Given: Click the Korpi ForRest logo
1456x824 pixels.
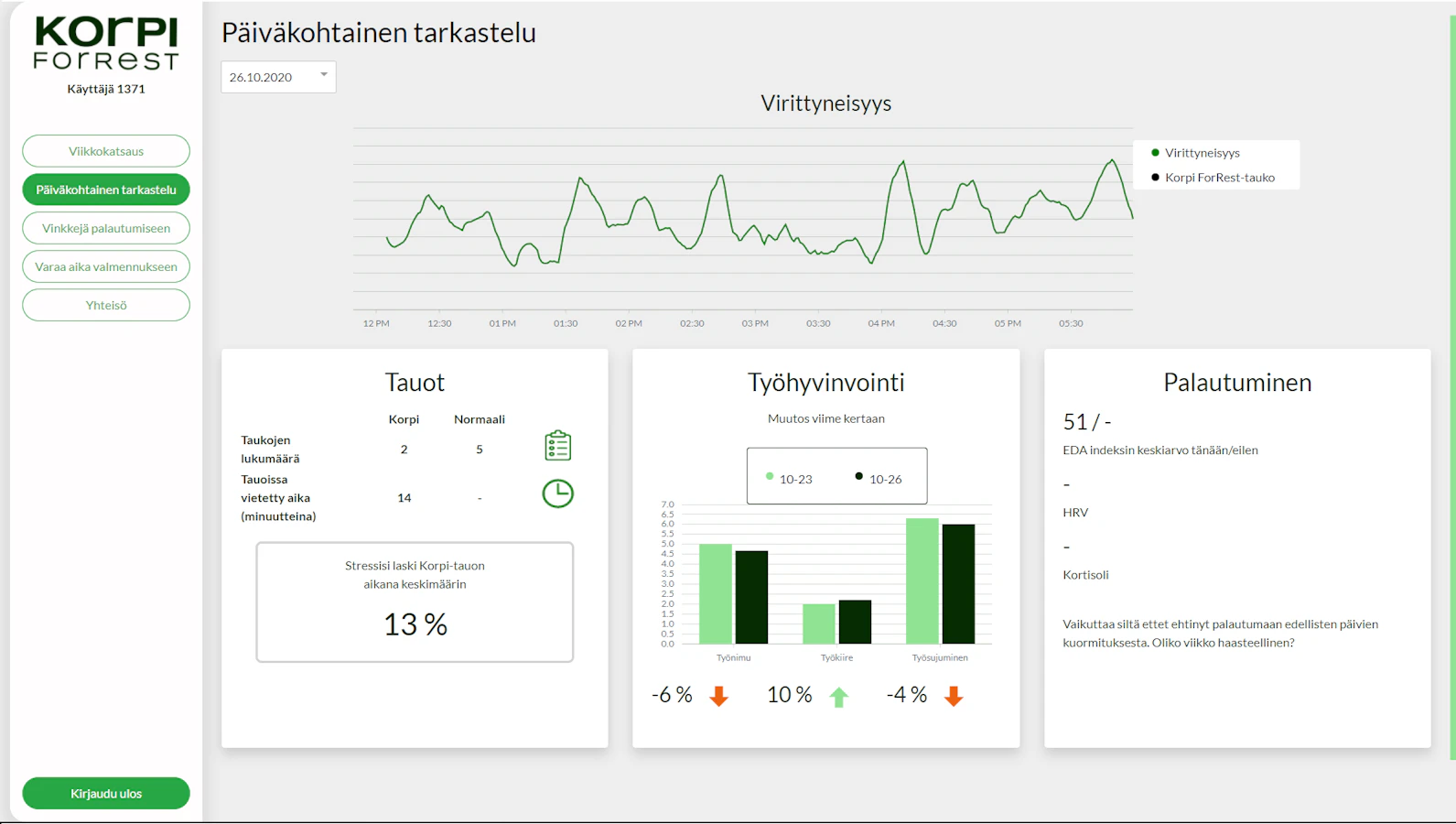Looking at the screenshot, I should point(106,44).
